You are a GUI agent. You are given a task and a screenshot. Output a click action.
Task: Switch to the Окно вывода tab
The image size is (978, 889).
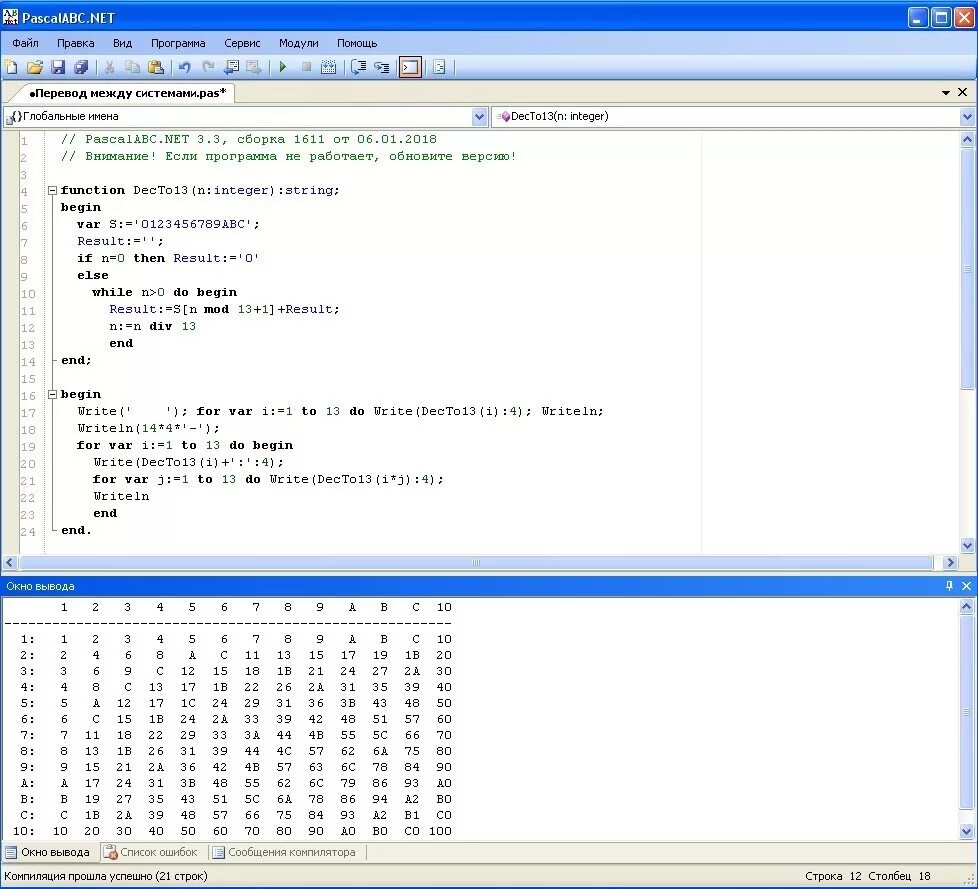48,852
